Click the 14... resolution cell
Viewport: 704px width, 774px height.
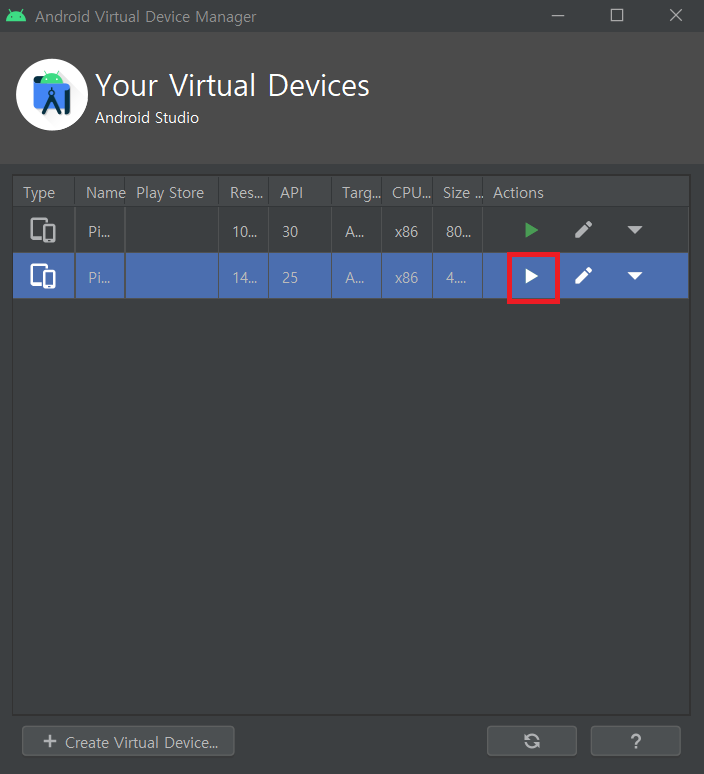[x=244, y=276]
